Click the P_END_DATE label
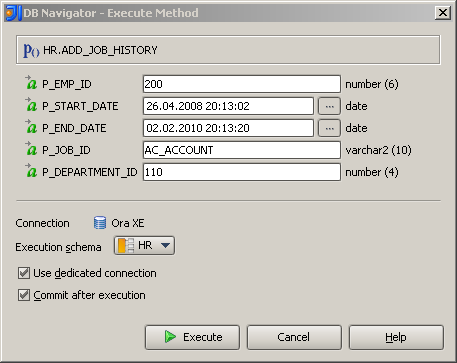Screen dimensions: 457x363 pos(74,128)
